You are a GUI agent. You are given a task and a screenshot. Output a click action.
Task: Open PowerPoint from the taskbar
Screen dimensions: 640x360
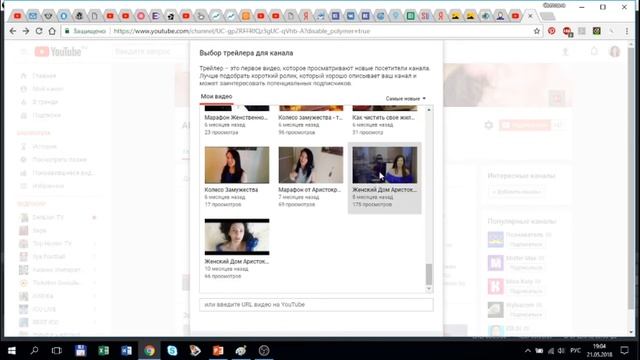(218, 351)
